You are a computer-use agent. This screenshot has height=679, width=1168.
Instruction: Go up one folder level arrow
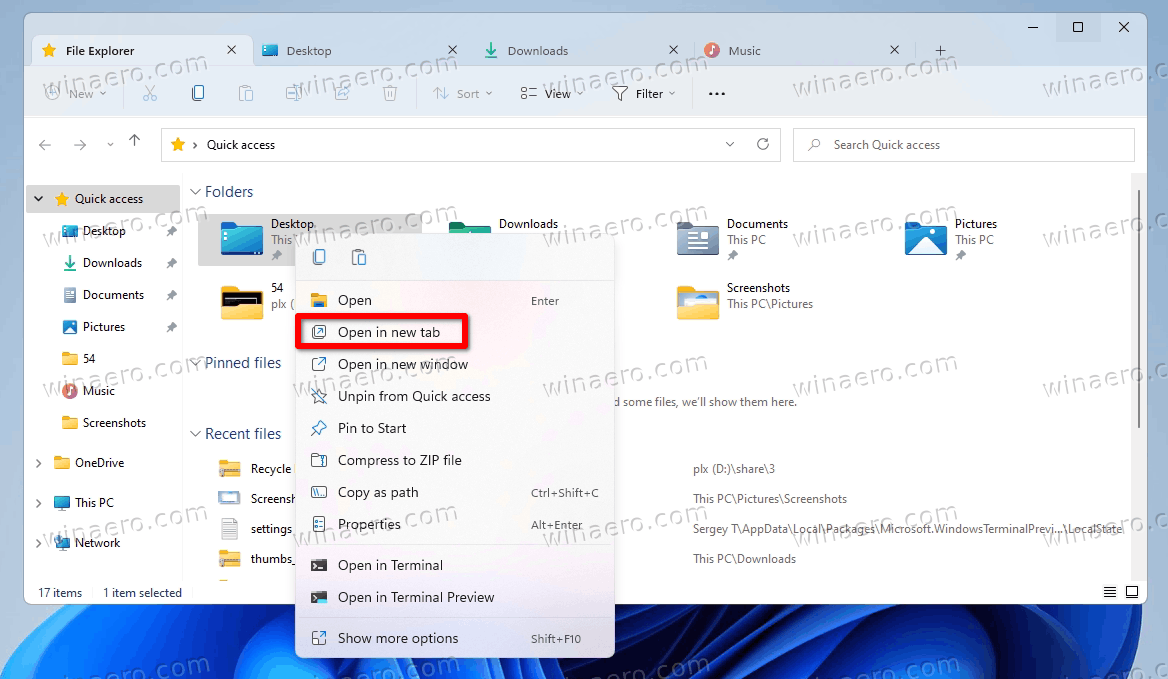[134, 141]
